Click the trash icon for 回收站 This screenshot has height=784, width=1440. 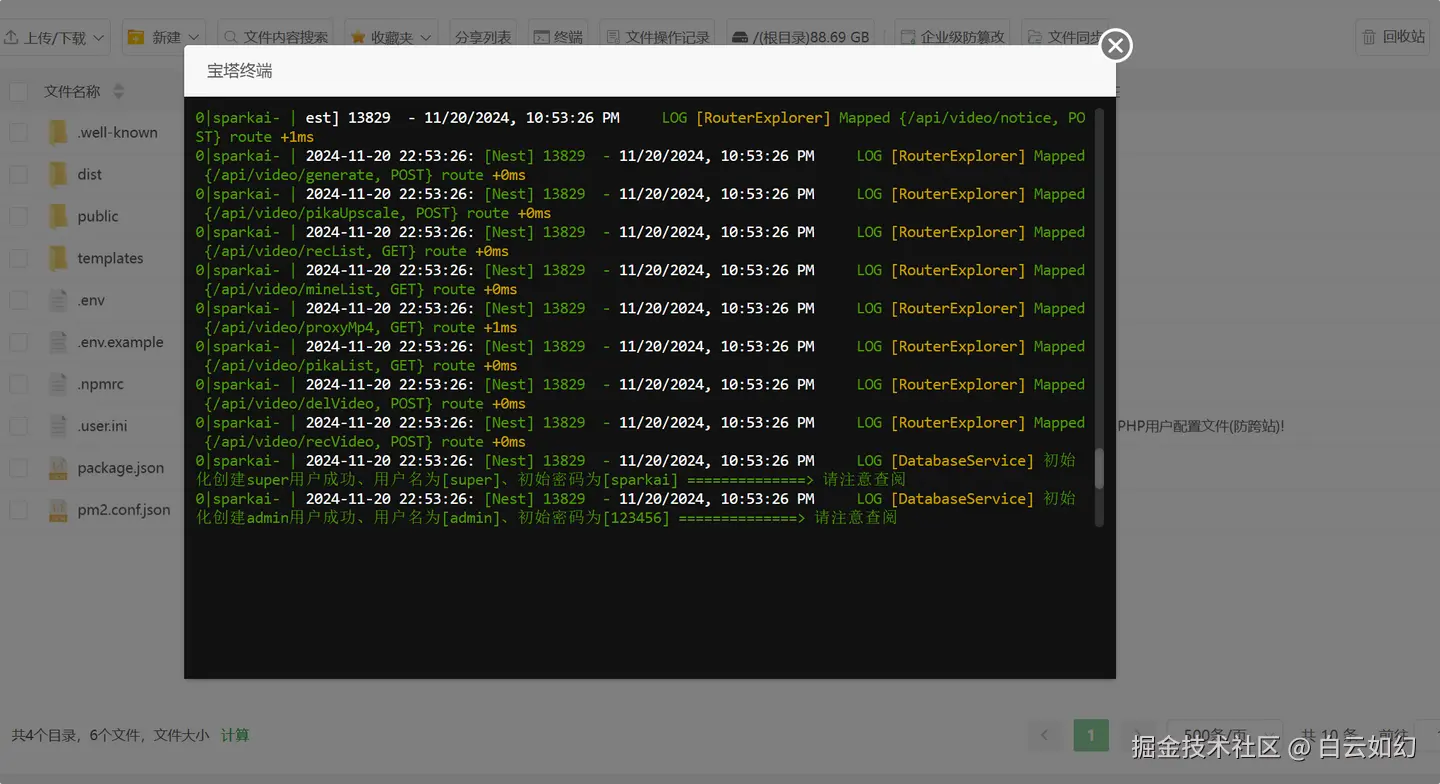tap(1369, 36)
